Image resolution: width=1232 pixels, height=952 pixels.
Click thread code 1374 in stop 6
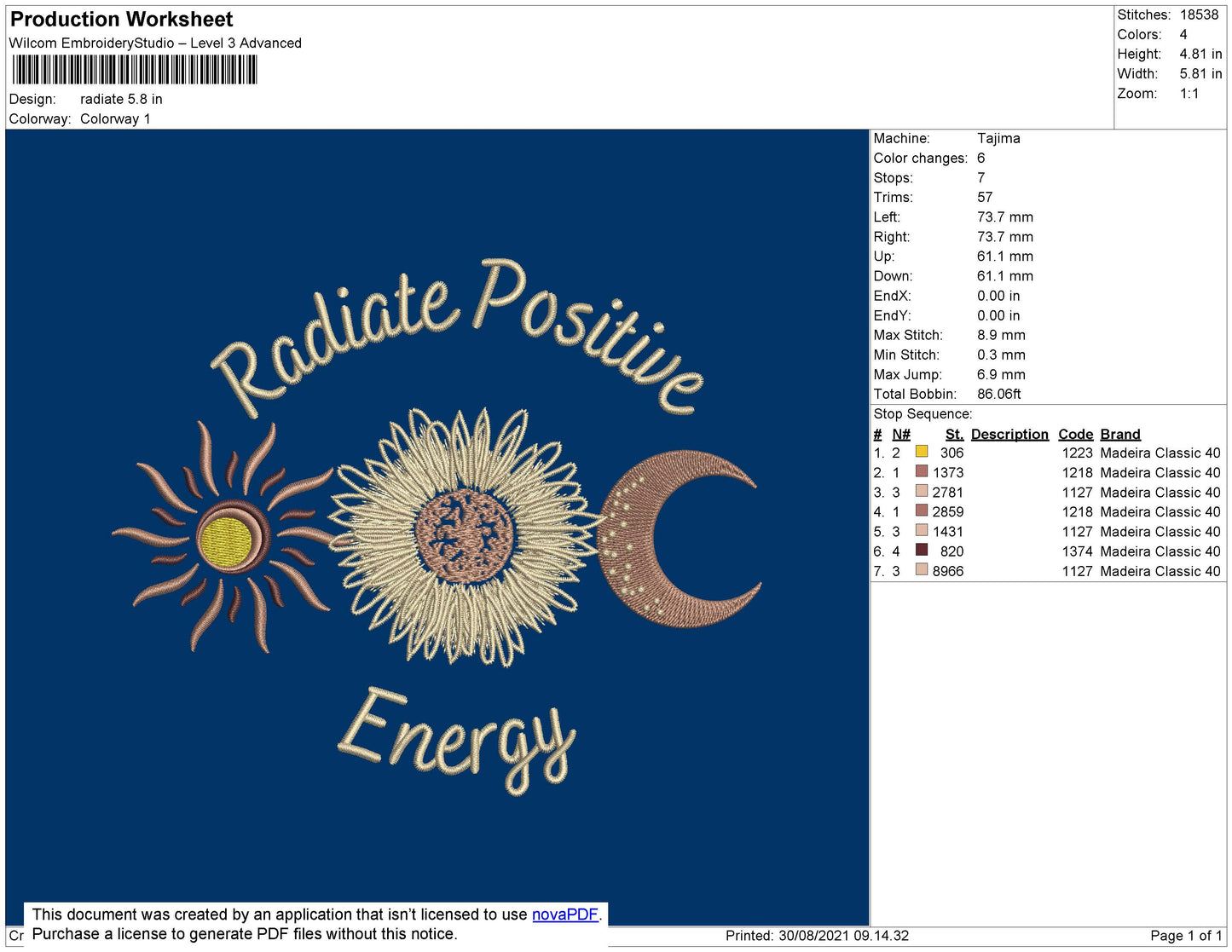(x=1078, y=551)
